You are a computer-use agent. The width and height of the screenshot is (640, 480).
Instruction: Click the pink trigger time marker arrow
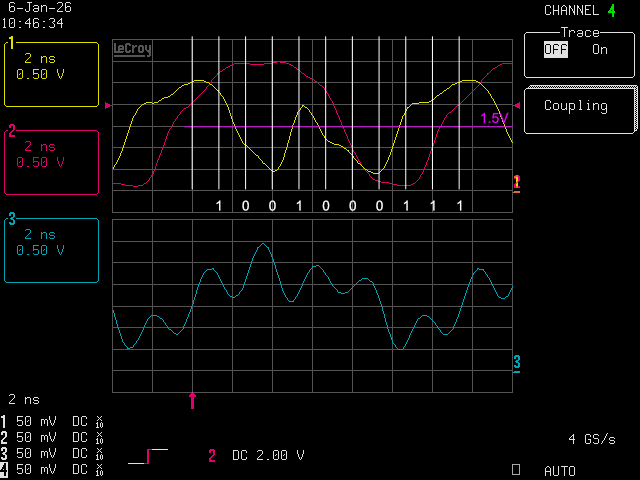[x=193, y=401]
